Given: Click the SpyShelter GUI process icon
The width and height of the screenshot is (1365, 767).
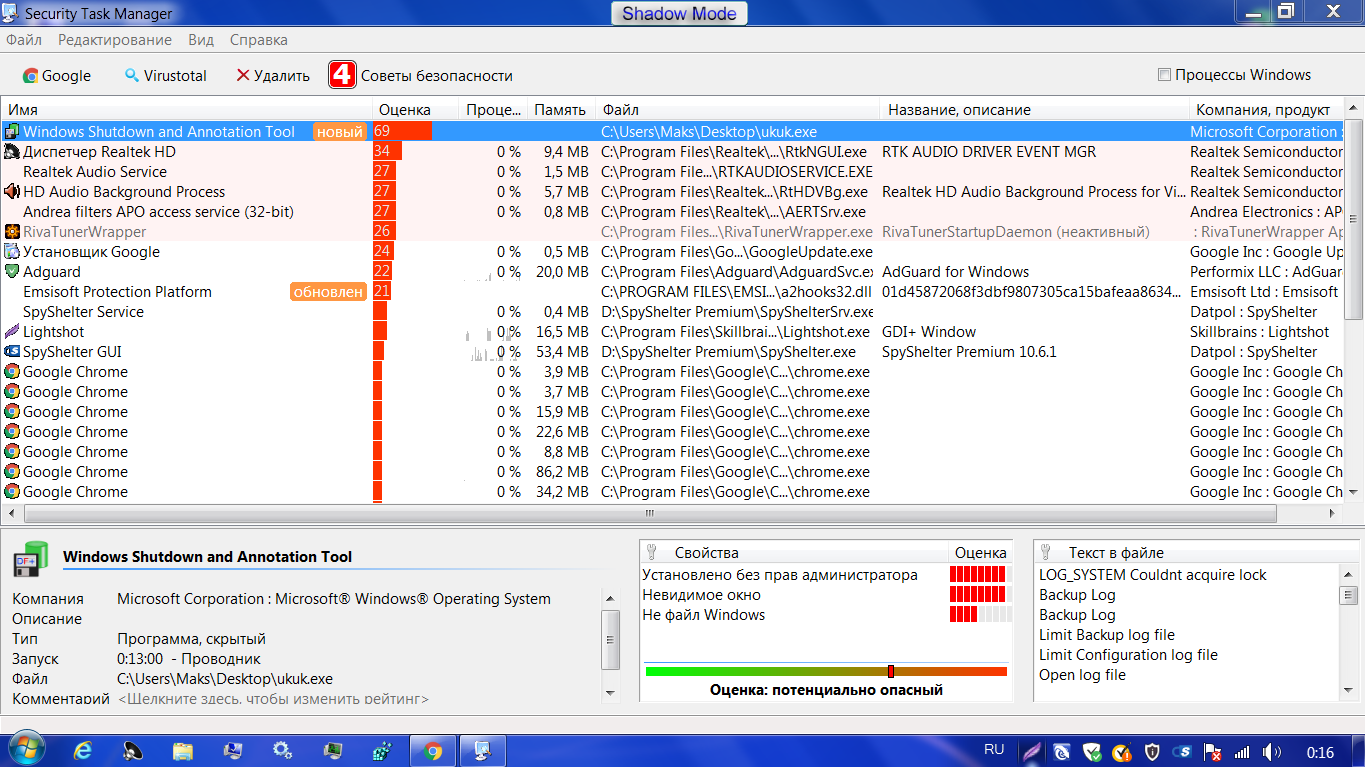Looking at the screenshot, I should (12, 352).
